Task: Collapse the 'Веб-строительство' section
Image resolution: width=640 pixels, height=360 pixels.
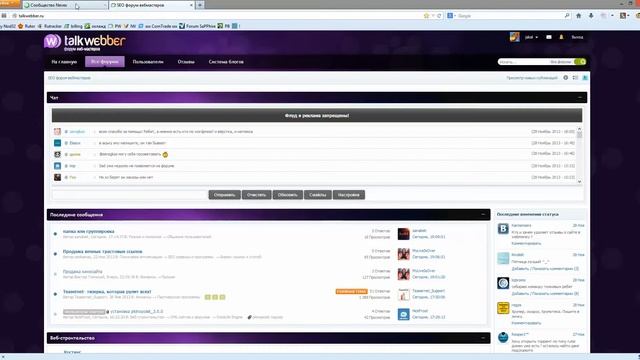Action: pos(483,338)
